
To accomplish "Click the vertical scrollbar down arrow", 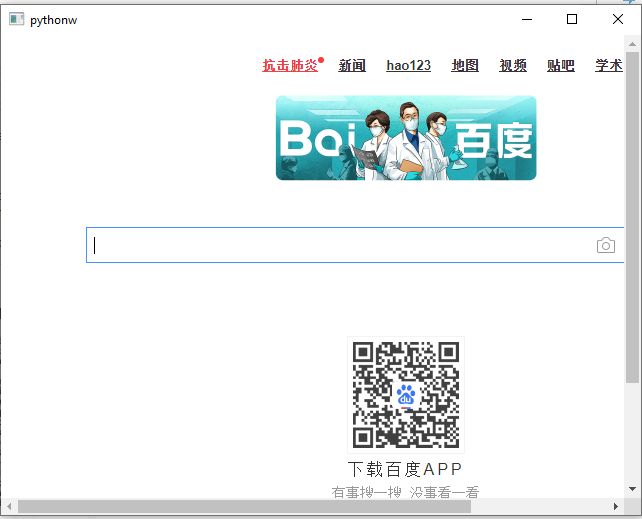I will pyautogui.click(x=632, y=489).
